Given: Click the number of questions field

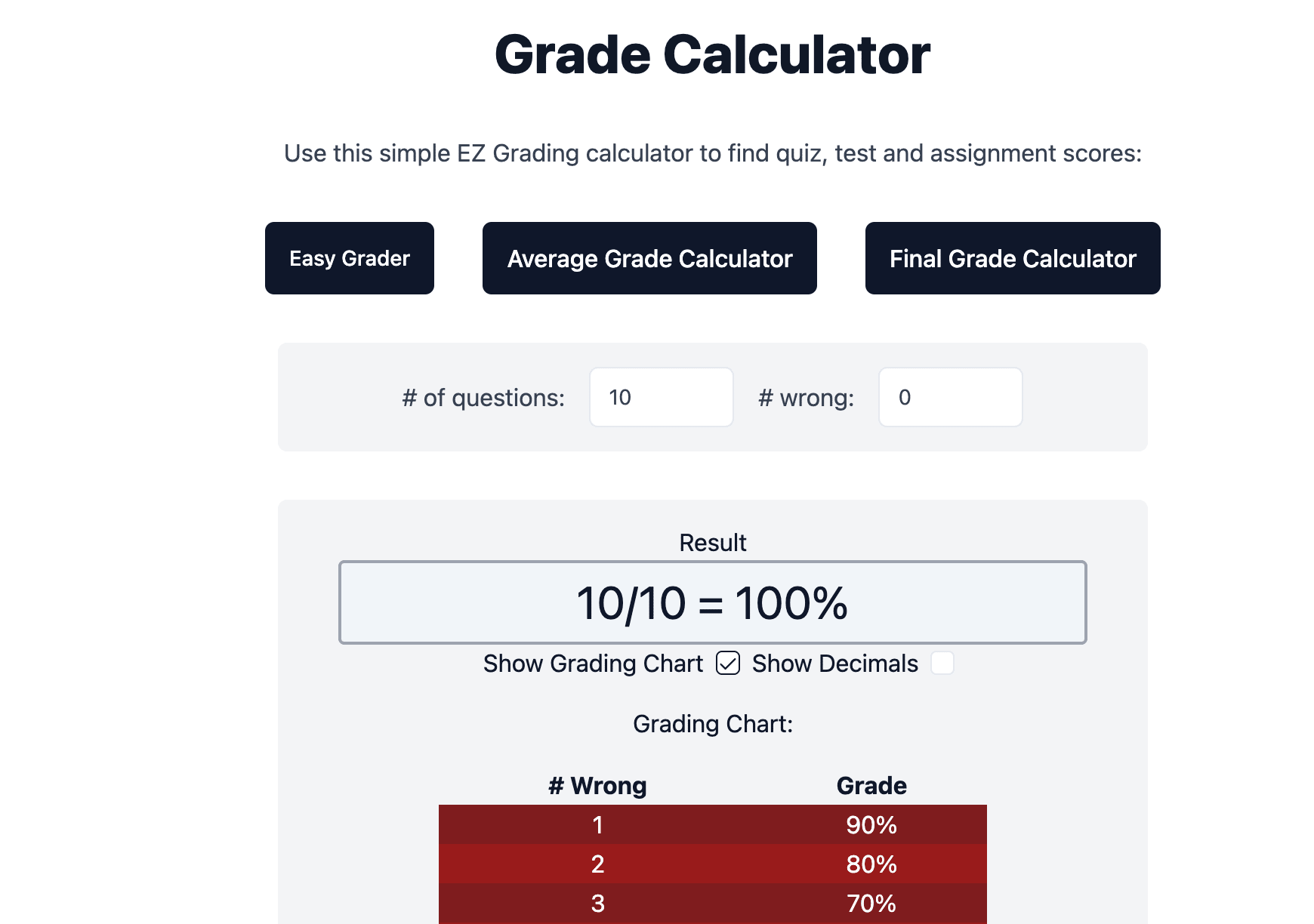Looking at the screenshot, I should tap(662, 397).
